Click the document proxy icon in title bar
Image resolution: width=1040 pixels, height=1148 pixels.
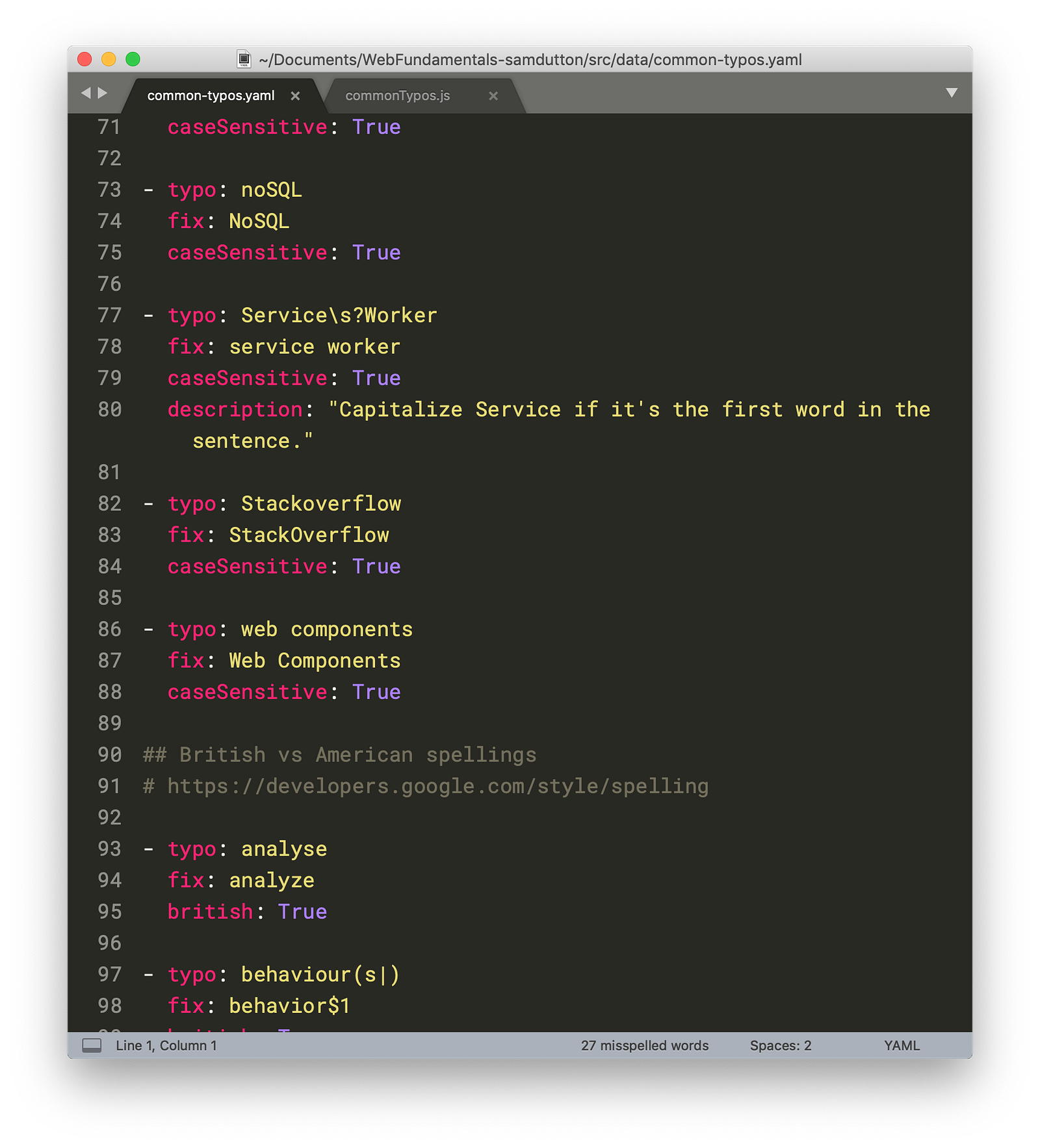[244, 59]
